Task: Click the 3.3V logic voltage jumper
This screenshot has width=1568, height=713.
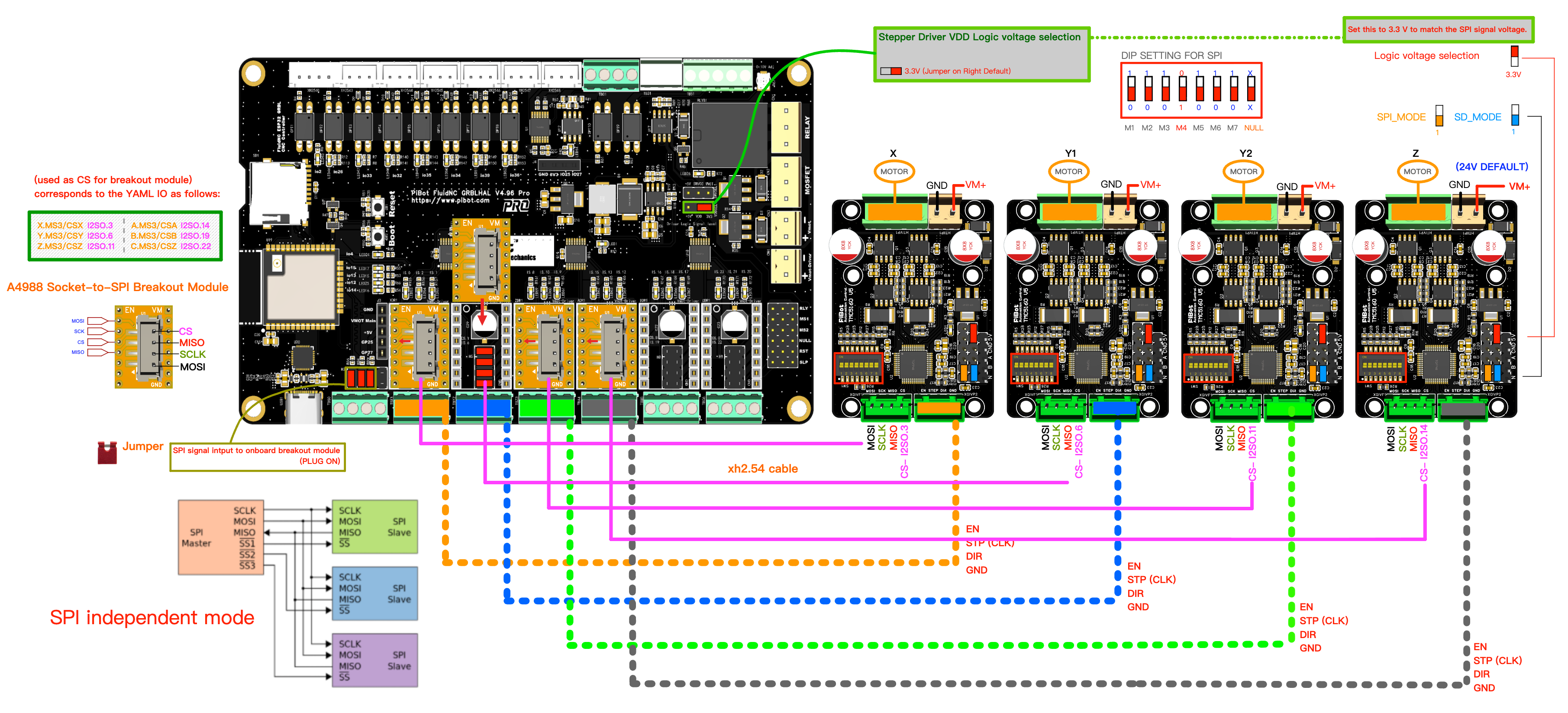Action: click(x=1514, y=56)
